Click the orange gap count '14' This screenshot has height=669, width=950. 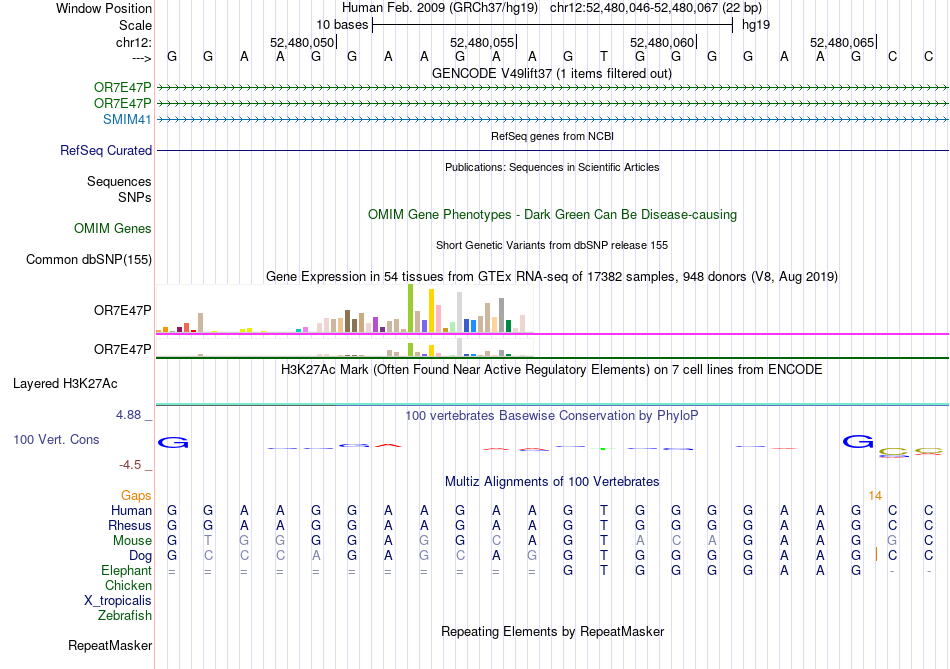pos(875,496)
